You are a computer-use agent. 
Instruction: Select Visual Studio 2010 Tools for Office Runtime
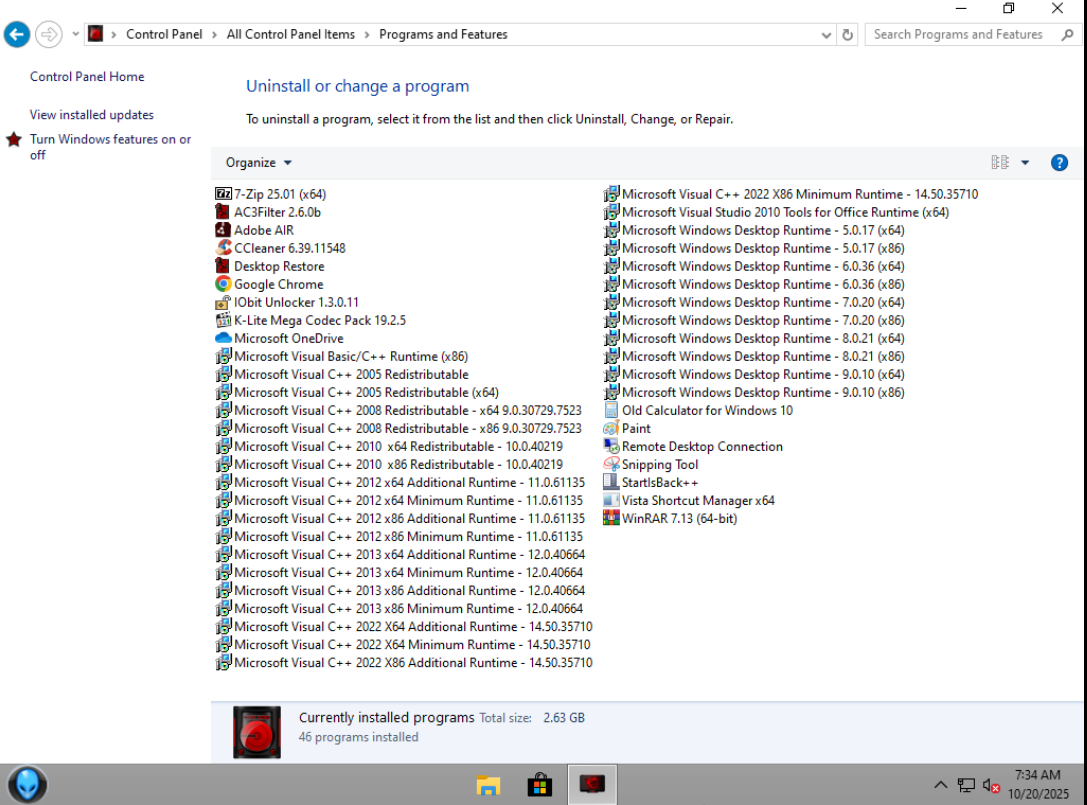pos(777,212)
